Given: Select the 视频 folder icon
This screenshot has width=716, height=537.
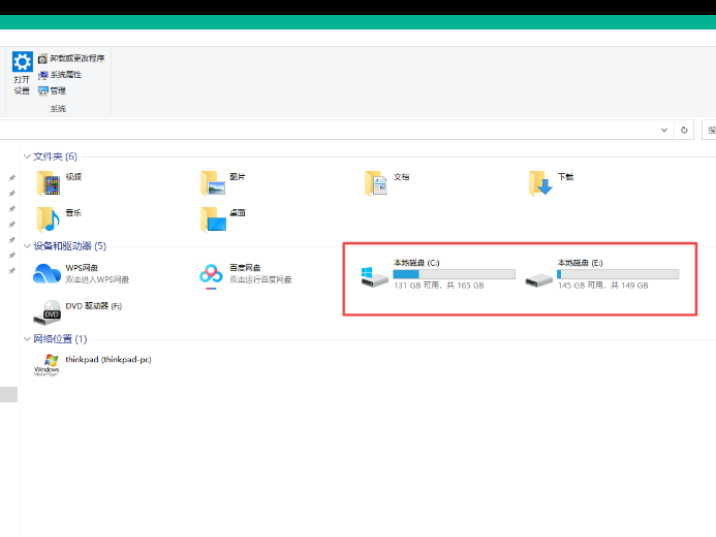Looking at the screenshot, I should coord(48,184).
